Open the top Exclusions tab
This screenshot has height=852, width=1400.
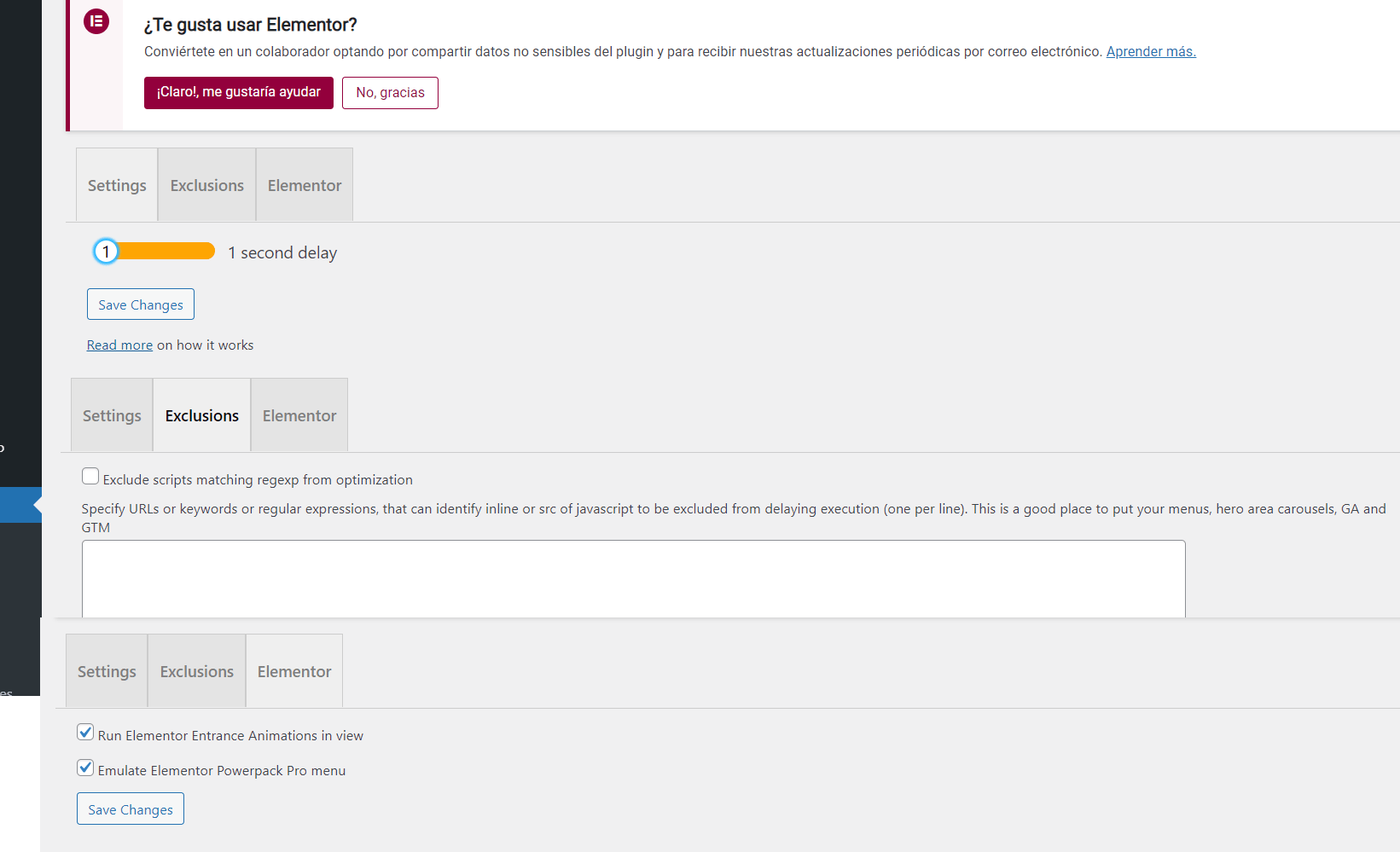tap(207, 185)
